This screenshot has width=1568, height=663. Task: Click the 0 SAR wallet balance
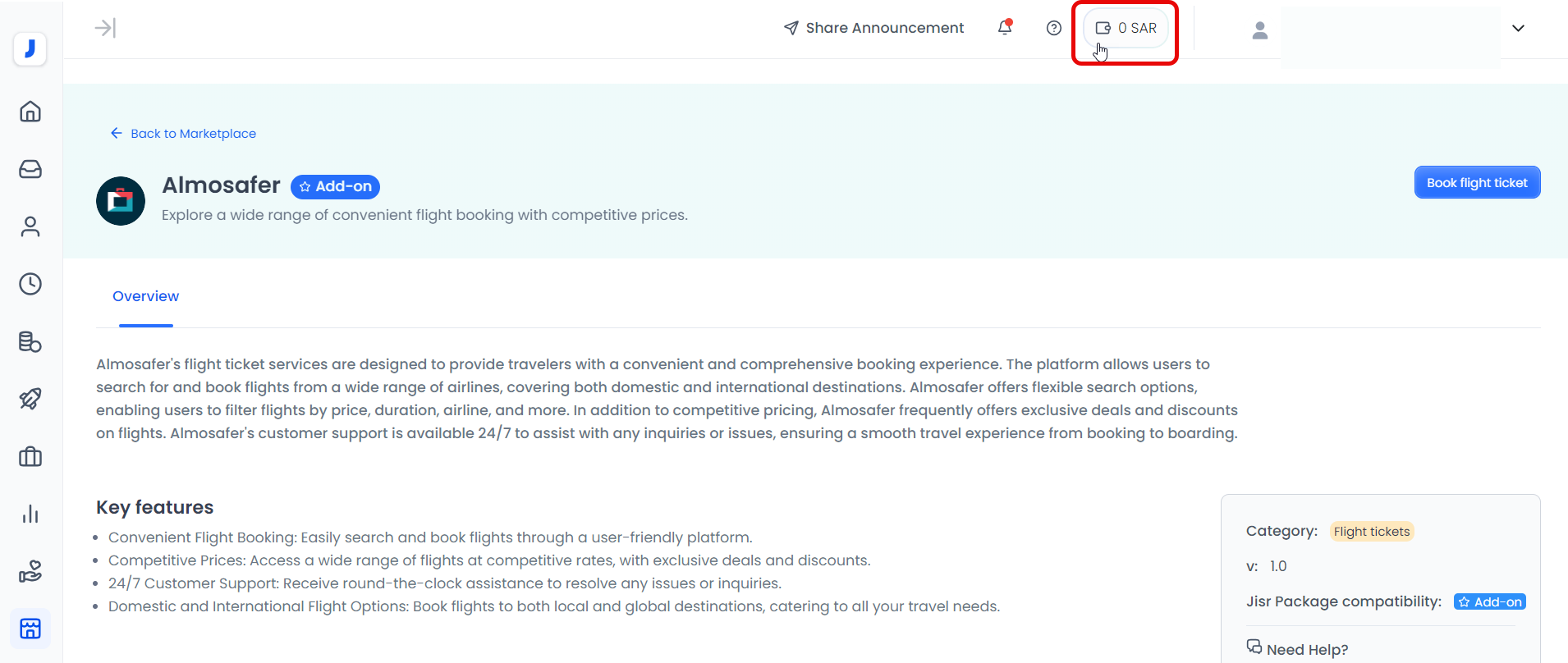(x=1126, y=29)
